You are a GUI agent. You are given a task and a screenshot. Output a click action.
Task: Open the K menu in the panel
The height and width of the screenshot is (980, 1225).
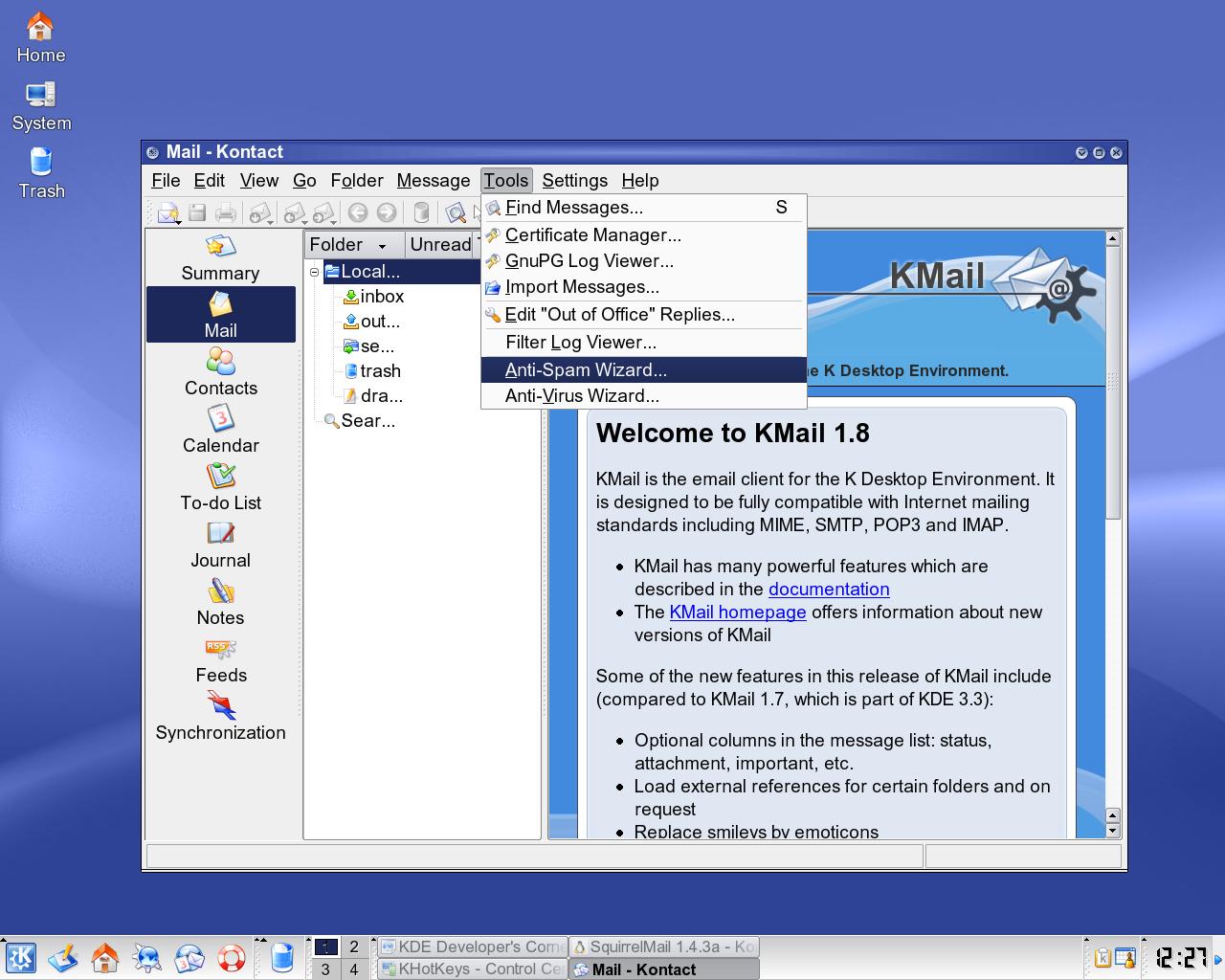click(21, 957)
